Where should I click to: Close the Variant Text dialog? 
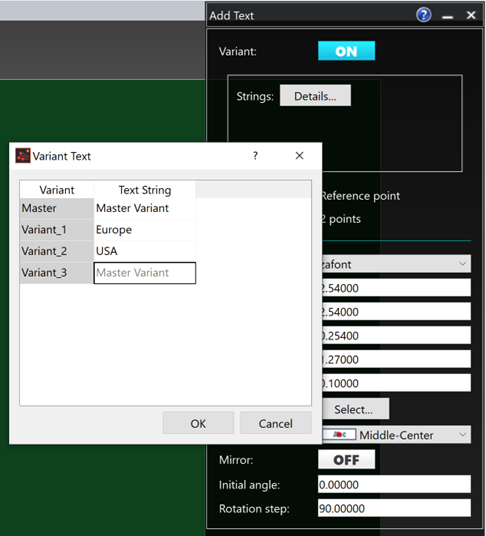coord(299,156)
